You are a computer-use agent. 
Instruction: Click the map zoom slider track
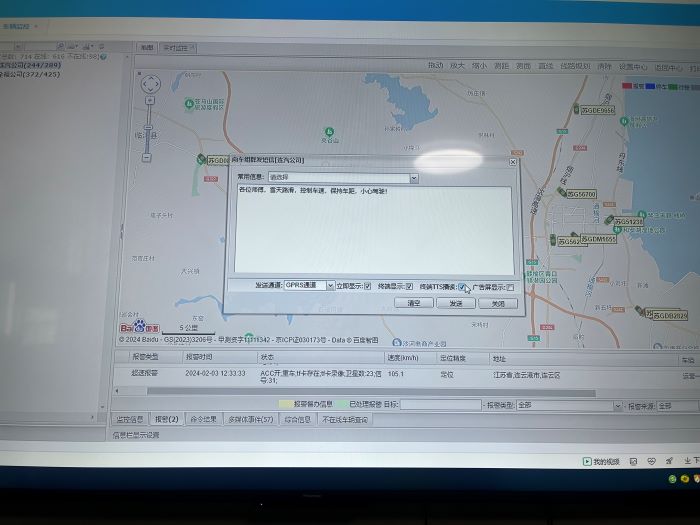pyautogui.click(x=148, y=140)
